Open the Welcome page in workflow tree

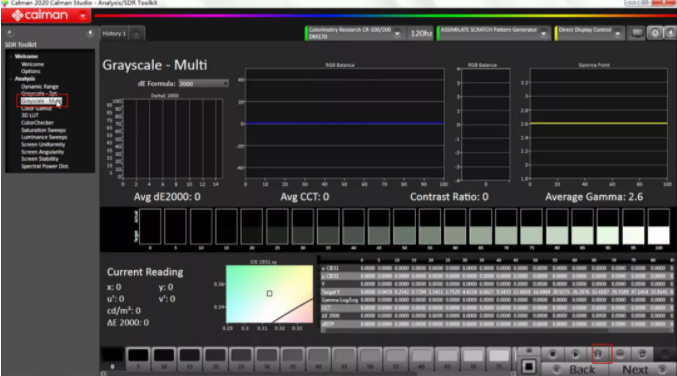(32, 64)
